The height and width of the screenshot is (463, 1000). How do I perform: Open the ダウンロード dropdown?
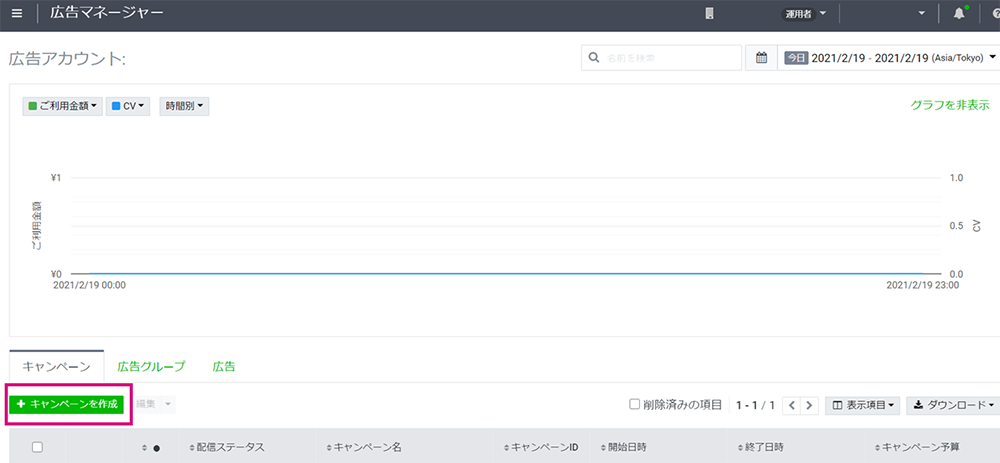[x=953, y=405]
